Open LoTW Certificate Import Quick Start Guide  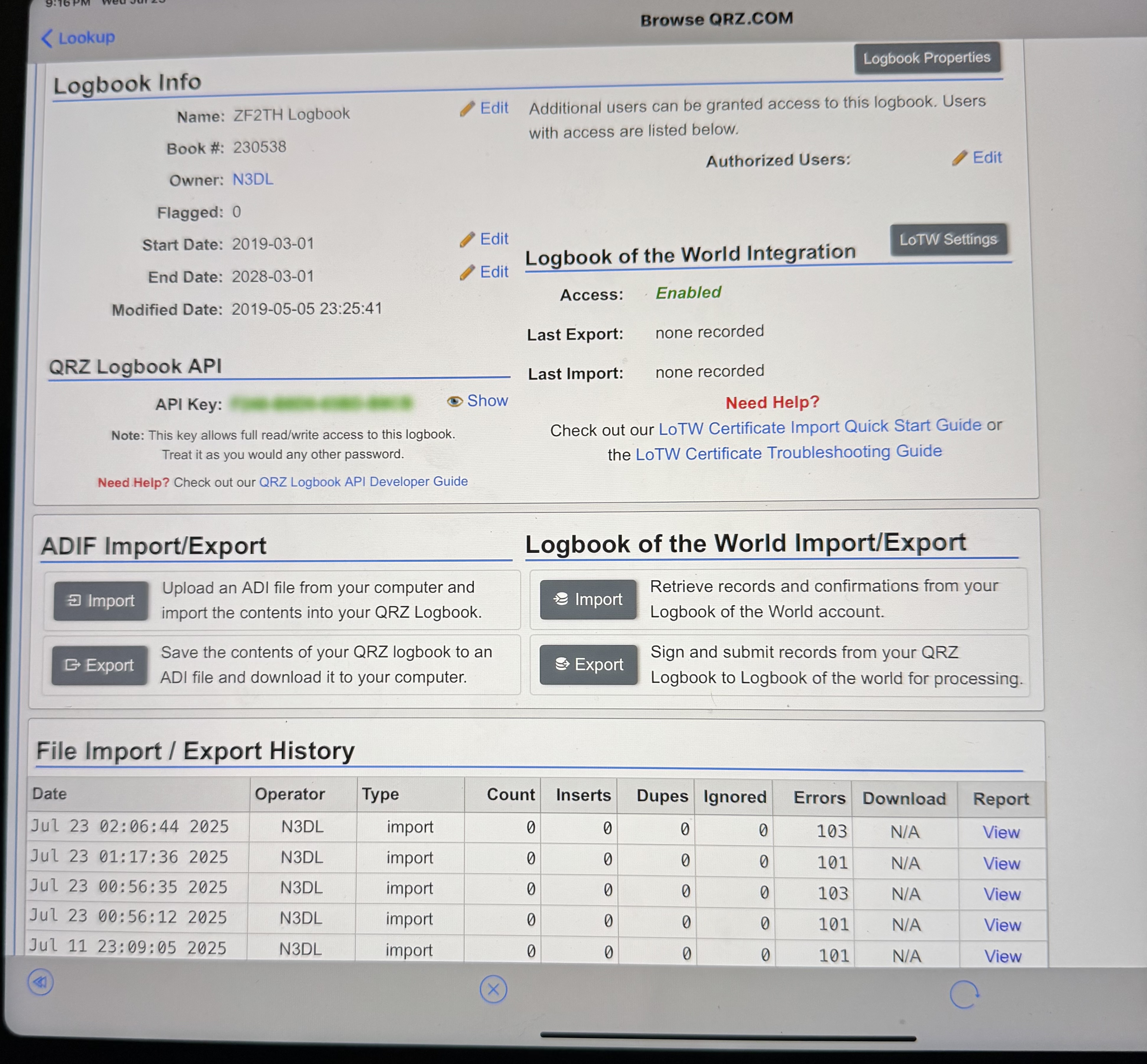click(820, 427)
